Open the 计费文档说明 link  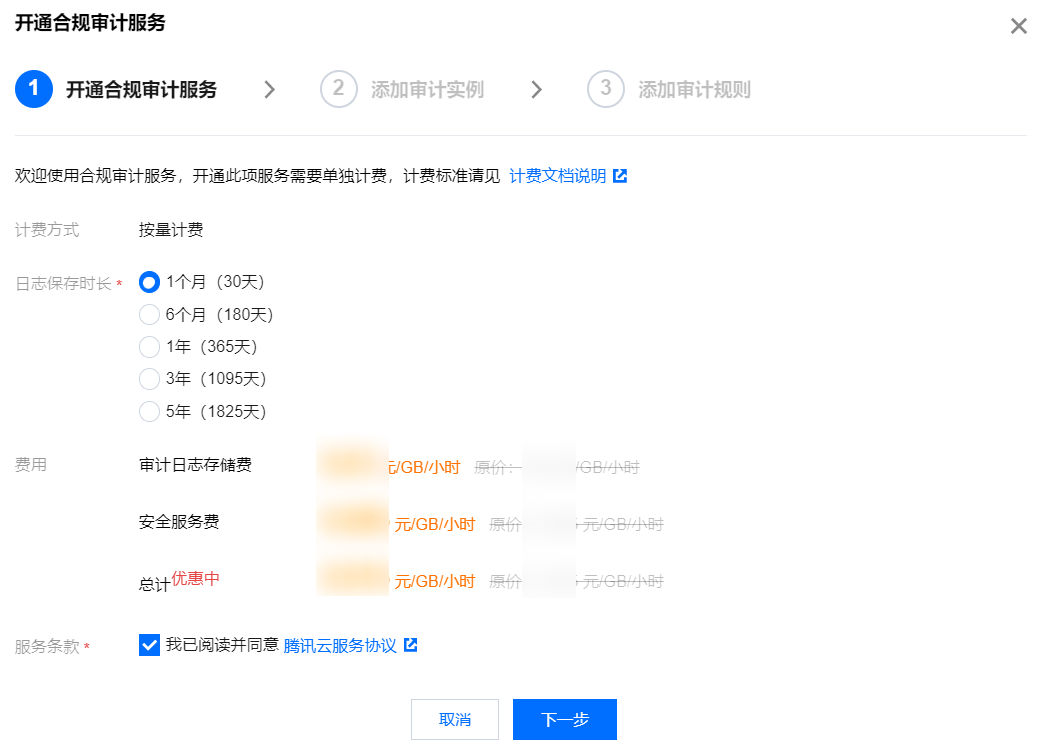[x=557, y=176]
